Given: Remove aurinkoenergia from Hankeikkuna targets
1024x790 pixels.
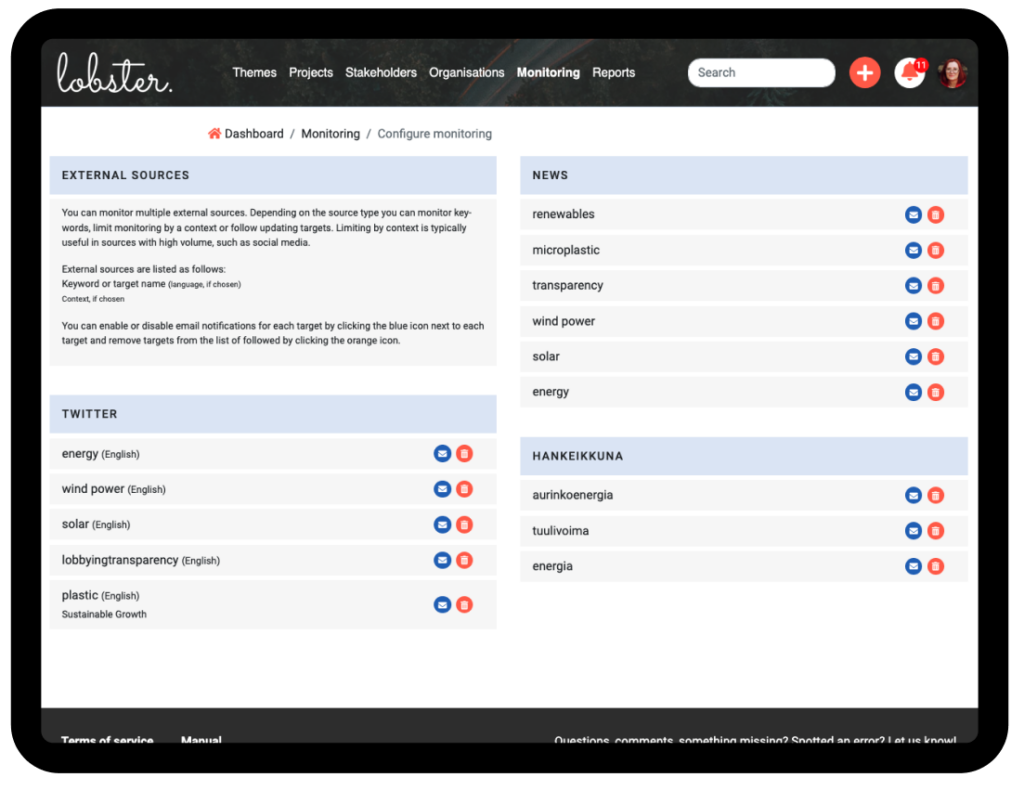Looking at the screenshot, I should (x=935, y=496).
